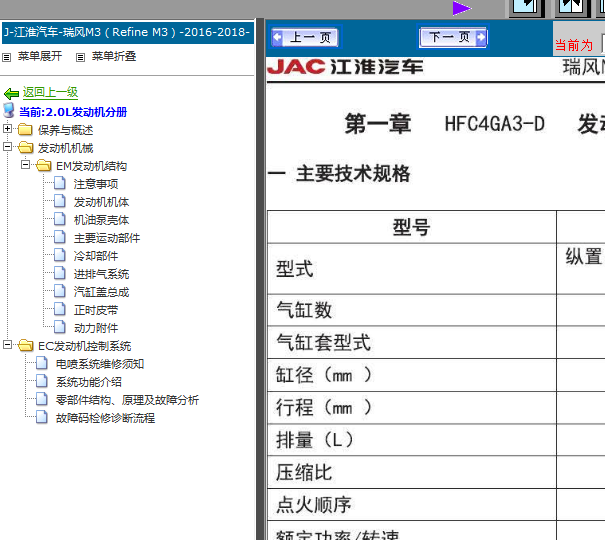This screenshot has width=605, height=540.
Task: Click document icon beside 汽缸盖总成
Action: coord(59,291)
